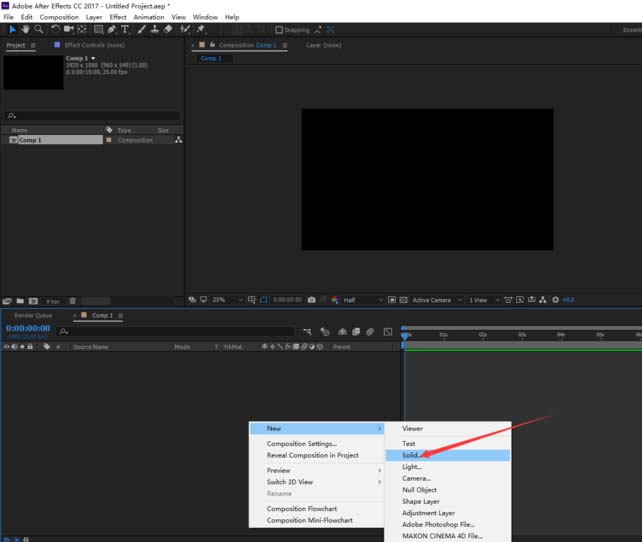
Task: Enable the Snapping checkbox
Action: [x=279, y=30]
